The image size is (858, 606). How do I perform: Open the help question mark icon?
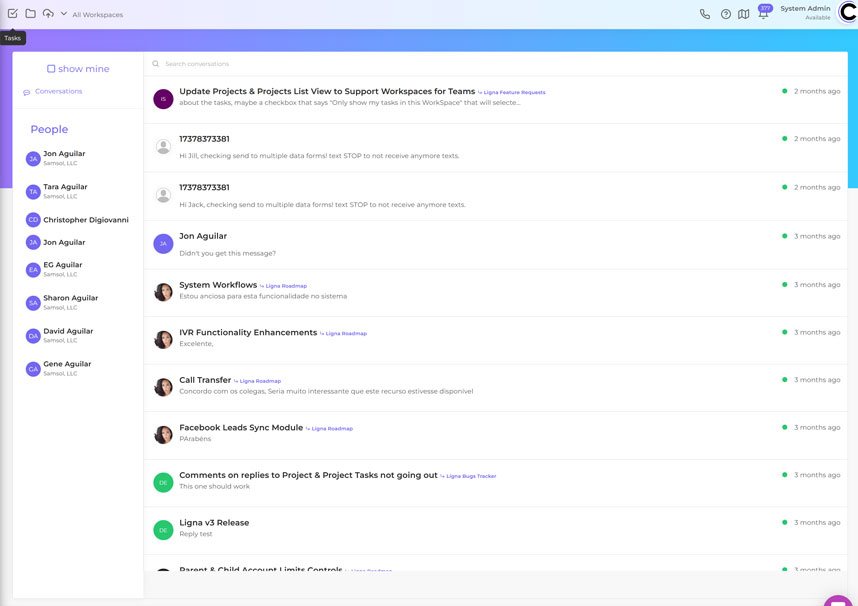726,14
